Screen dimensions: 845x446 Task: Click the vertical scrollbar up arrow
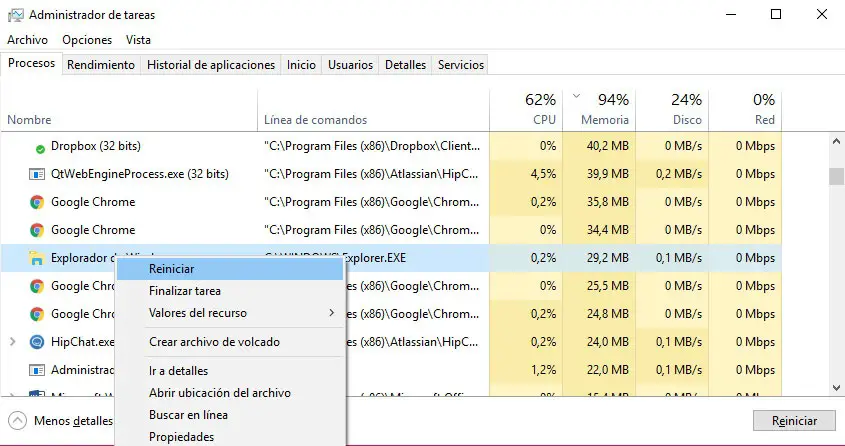(x=836, y=142)
